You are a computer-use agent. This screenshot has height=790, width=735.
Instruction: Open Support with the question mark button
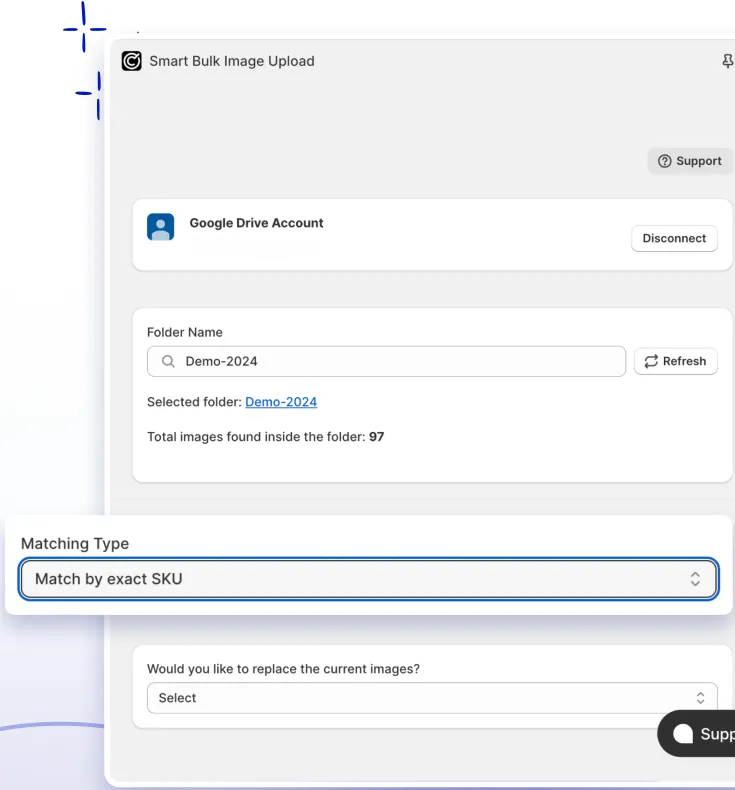click(690, 161)
